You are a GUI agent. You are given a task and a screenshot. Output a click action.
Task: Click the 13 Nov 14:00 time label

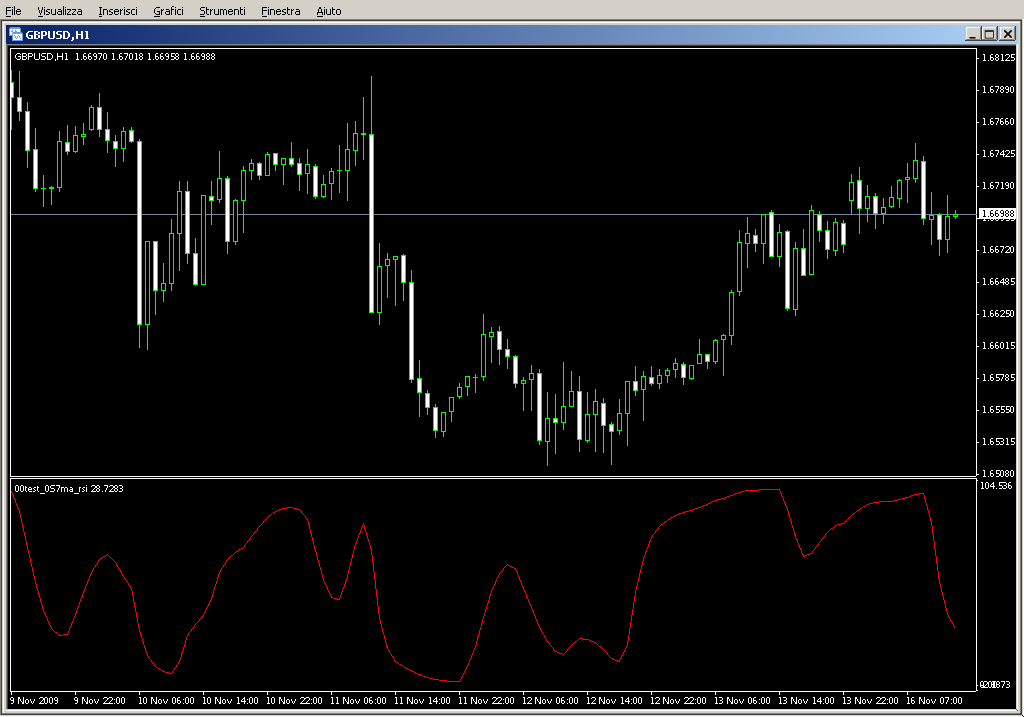click(806, 701)
